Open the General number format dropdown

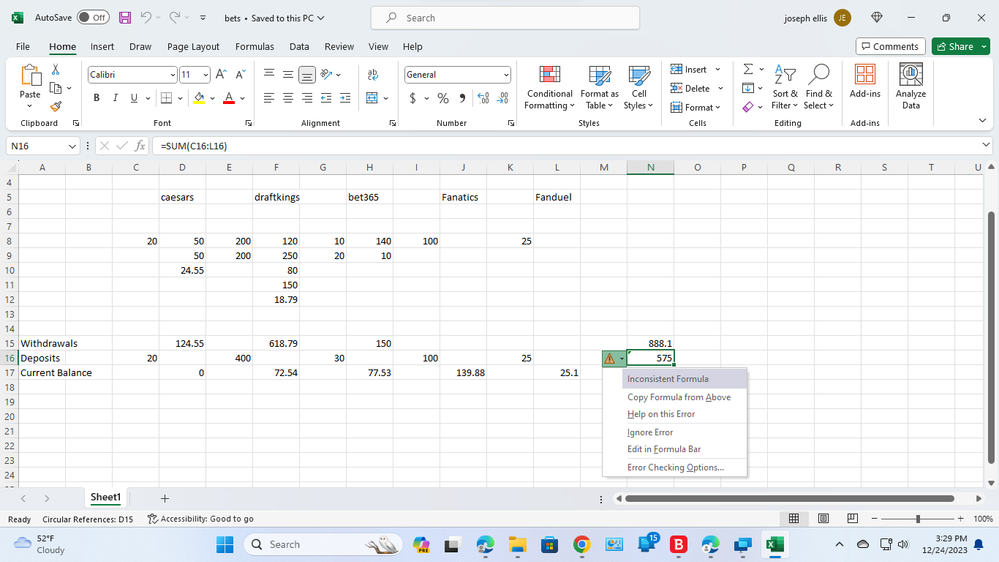pos(506,75)
